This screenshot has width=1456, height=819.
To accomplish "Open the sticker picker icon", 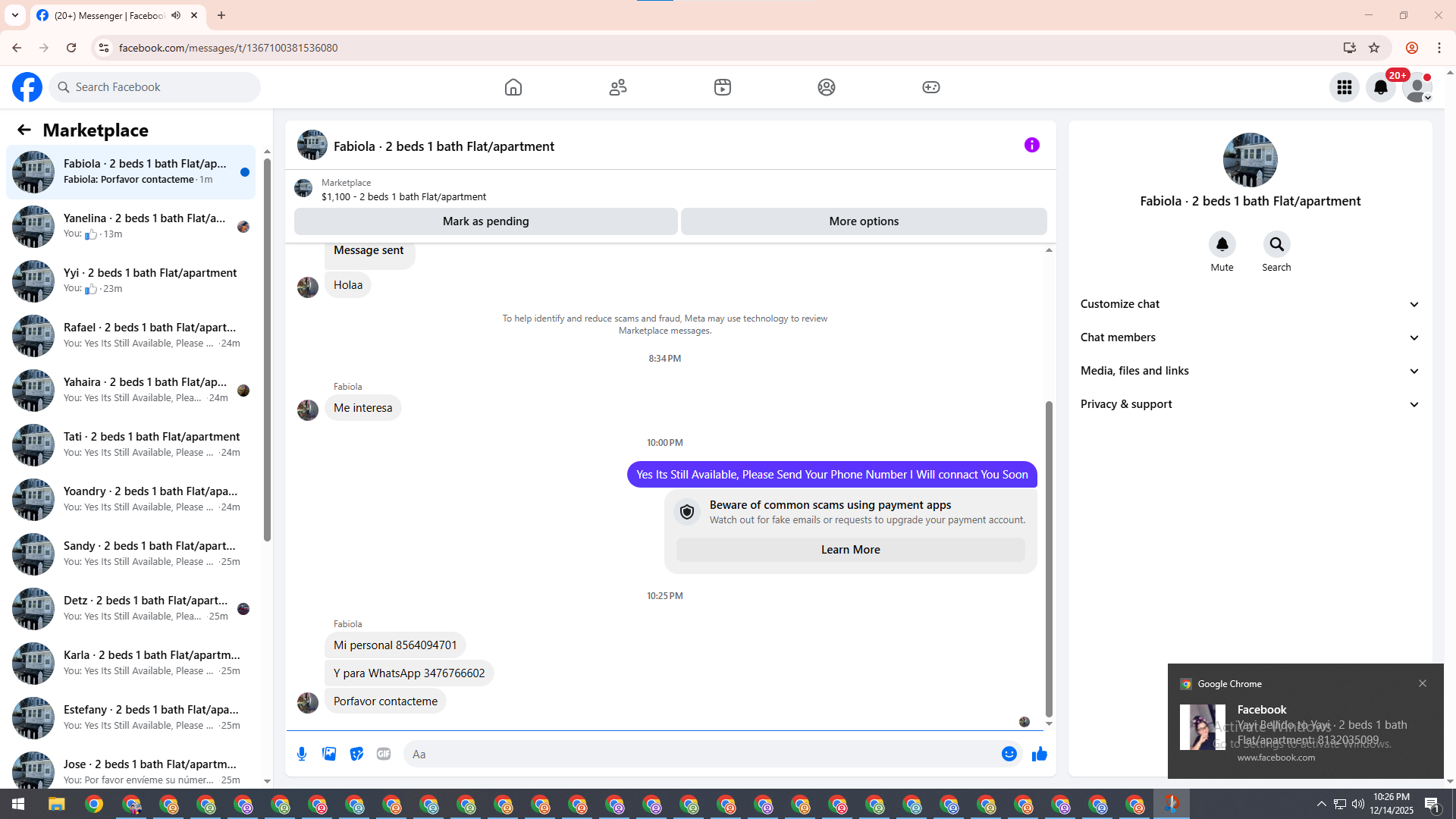I will [x=356, y=754].
